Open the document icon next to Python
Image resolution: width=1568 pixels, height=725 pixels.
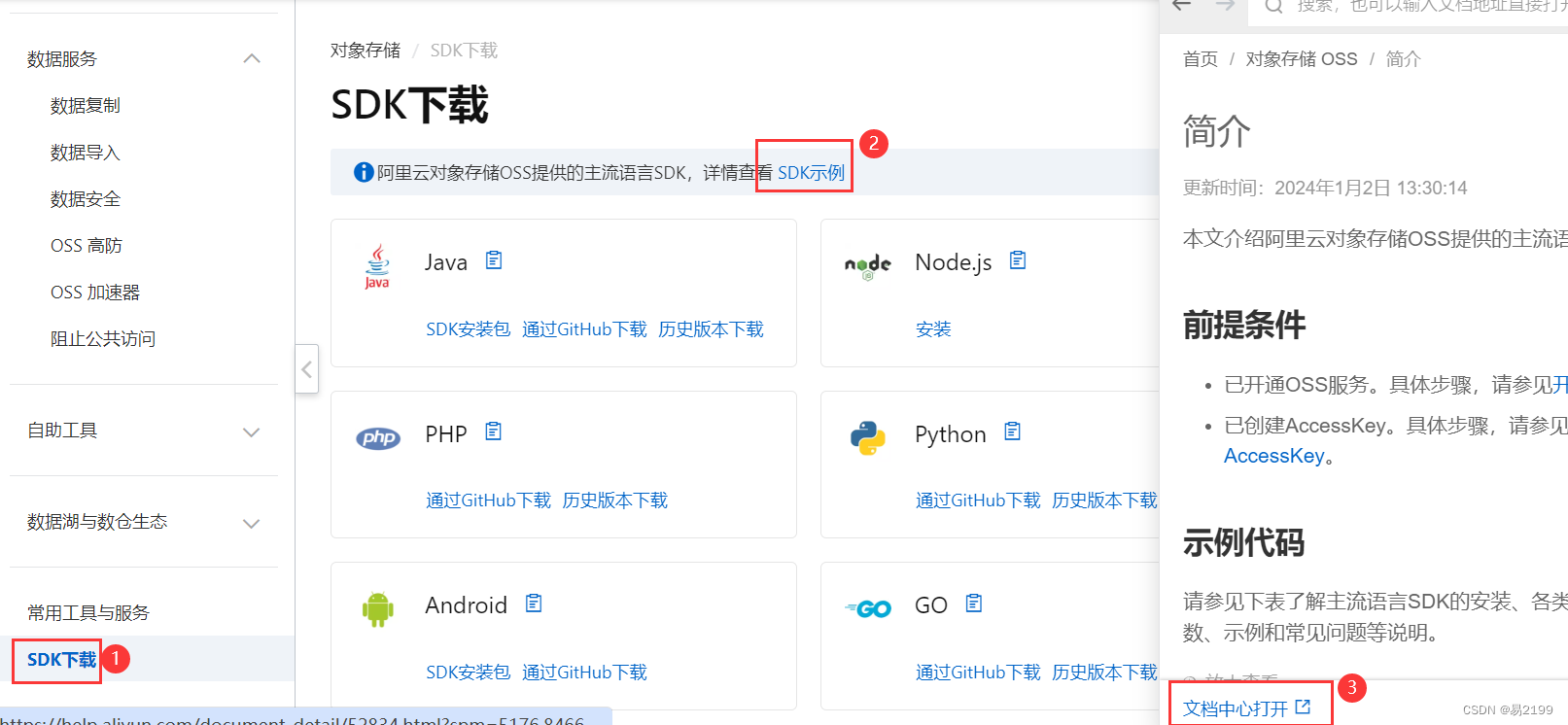(x=1012, y=432)
